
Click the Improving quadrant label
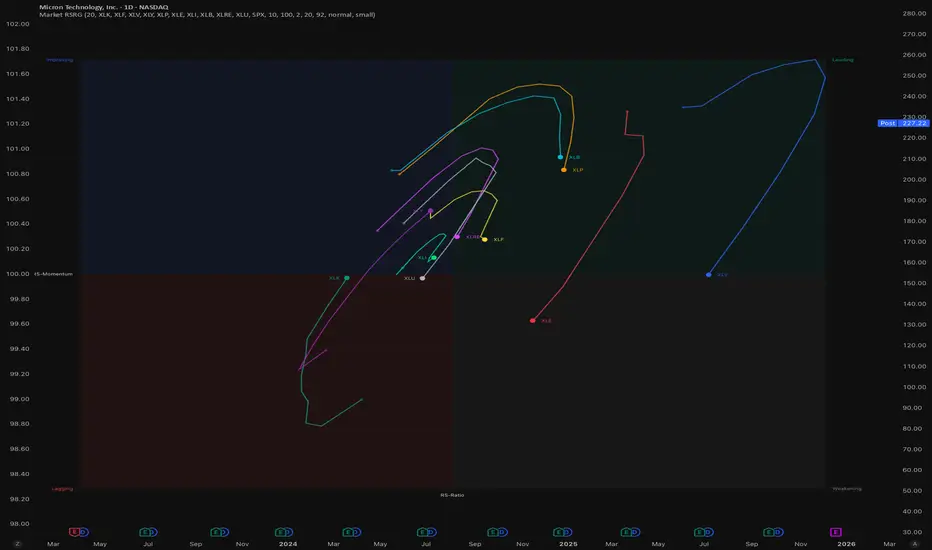(x=59, y=59)
